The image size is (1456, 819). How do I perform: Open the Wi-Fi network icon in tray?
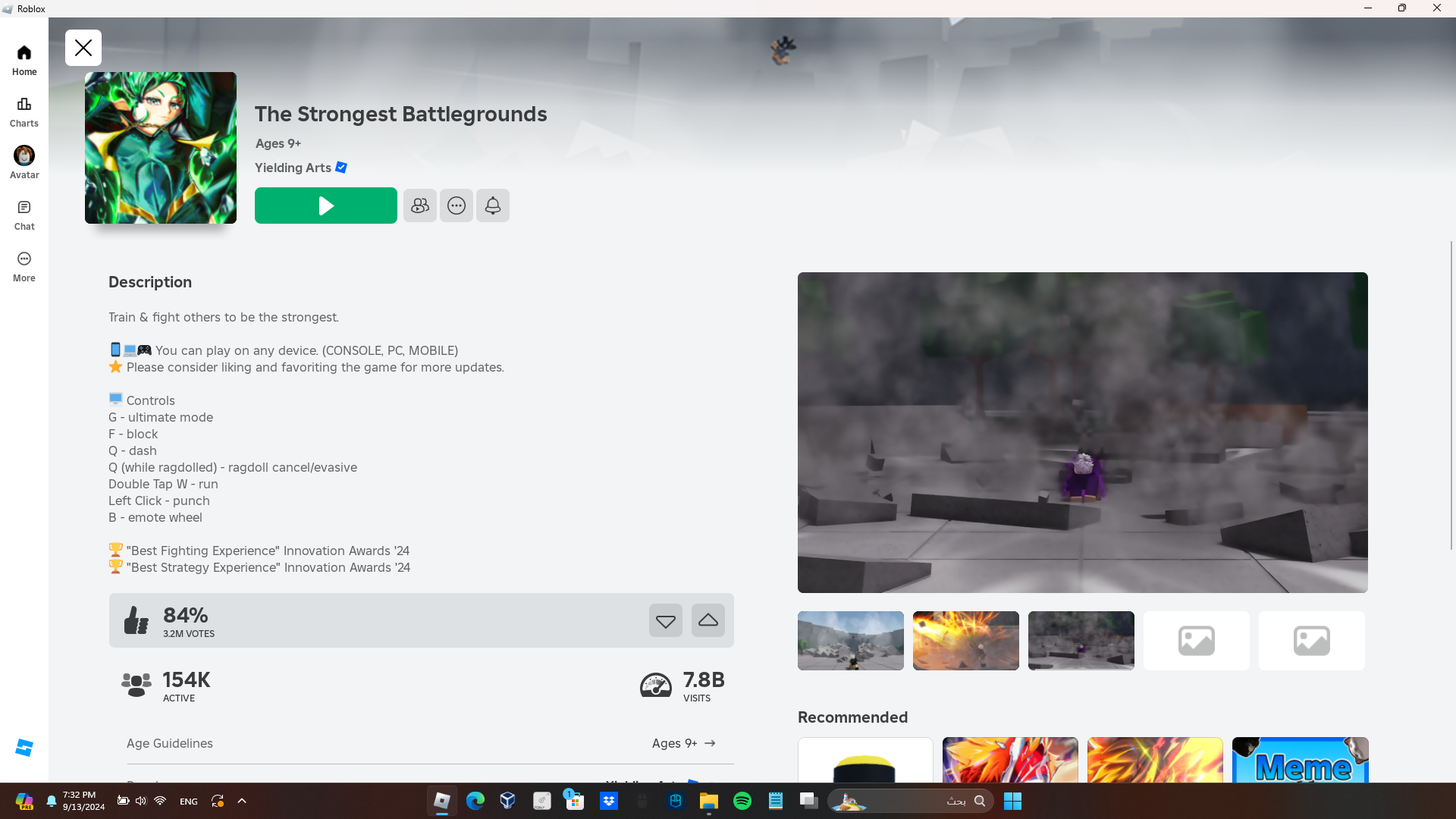point(160,801)
